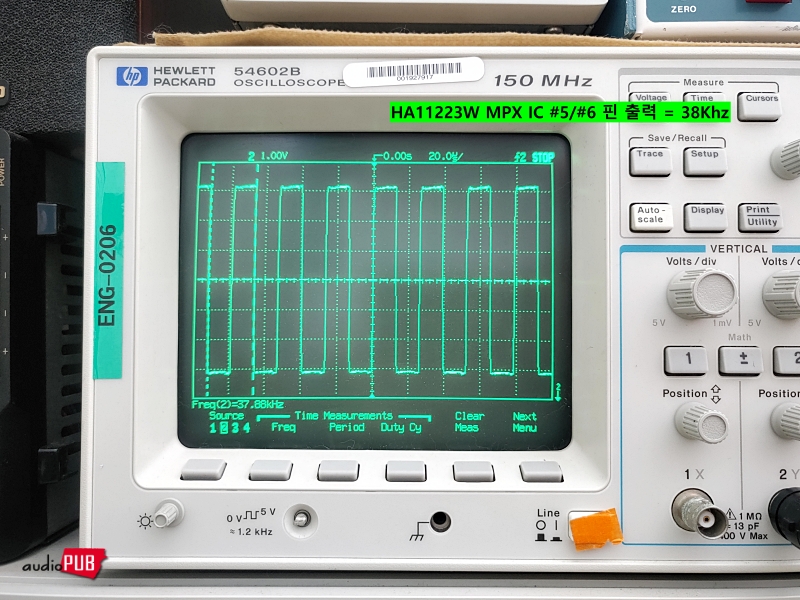
Task: Tap fifth softkey below Clear Meas
Action: click(x=473, y=471)
